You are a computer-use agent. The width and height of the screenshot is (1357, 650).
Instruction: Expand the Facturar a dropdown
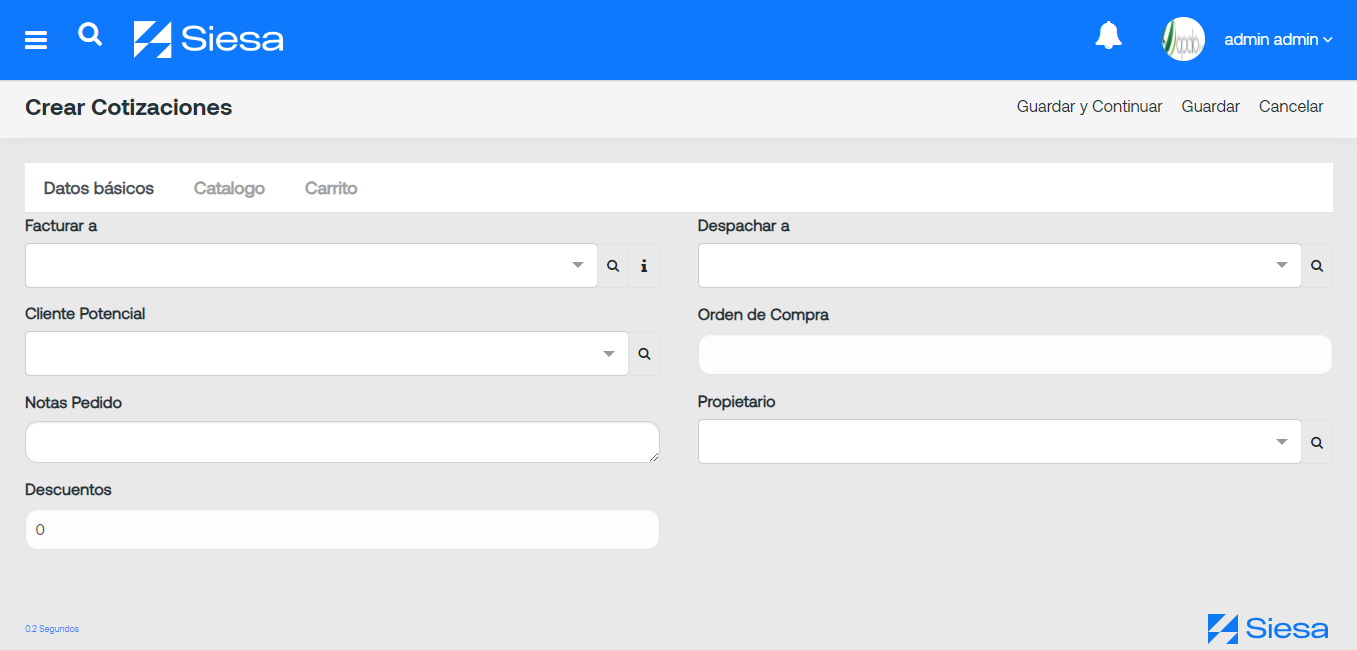tap(311, 266)
